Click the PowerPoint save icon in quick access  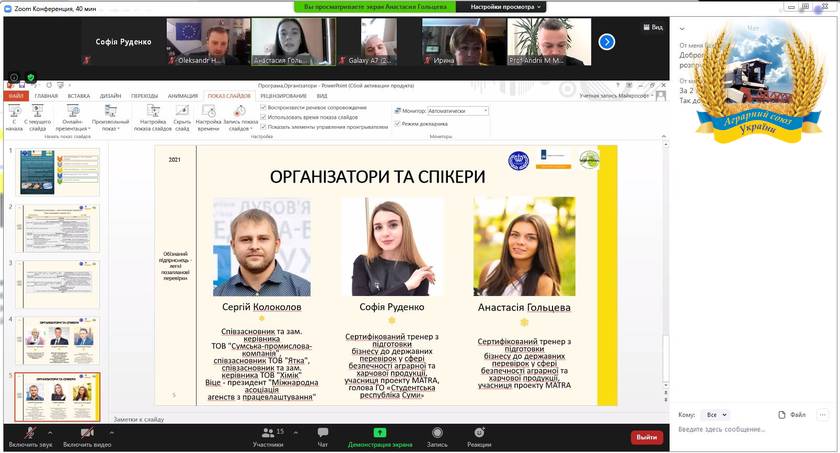coord(22,86)
